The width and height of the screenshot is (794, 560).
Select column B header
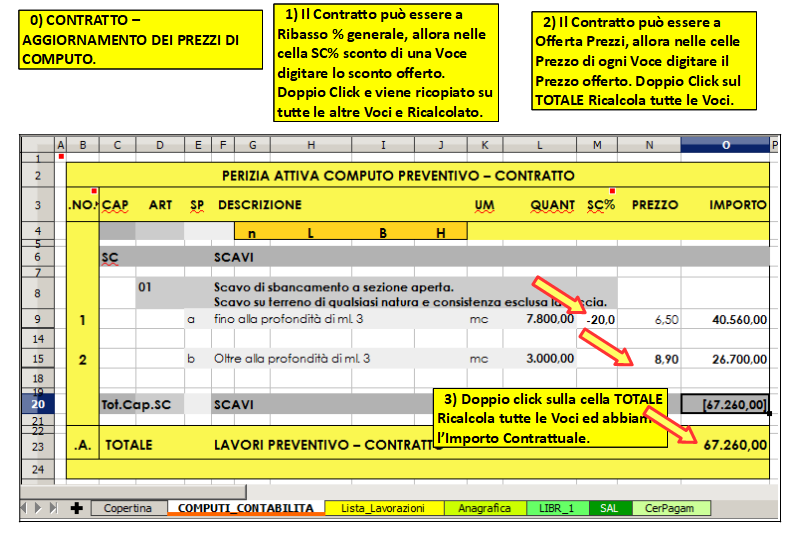click(x=83, y=145)
